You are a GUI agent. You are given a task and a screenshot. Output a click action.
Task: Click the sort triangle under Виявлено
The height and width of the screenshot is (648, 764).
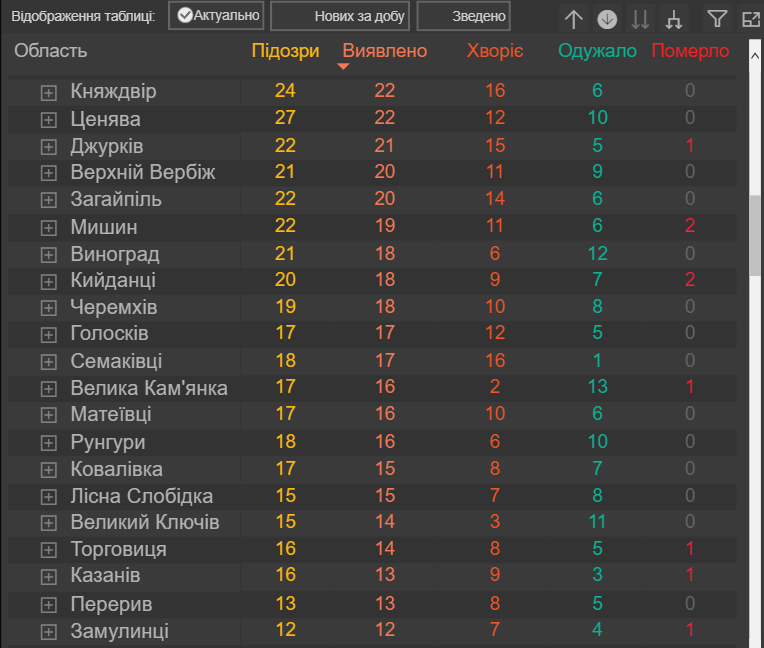click(x=343, y=67)
